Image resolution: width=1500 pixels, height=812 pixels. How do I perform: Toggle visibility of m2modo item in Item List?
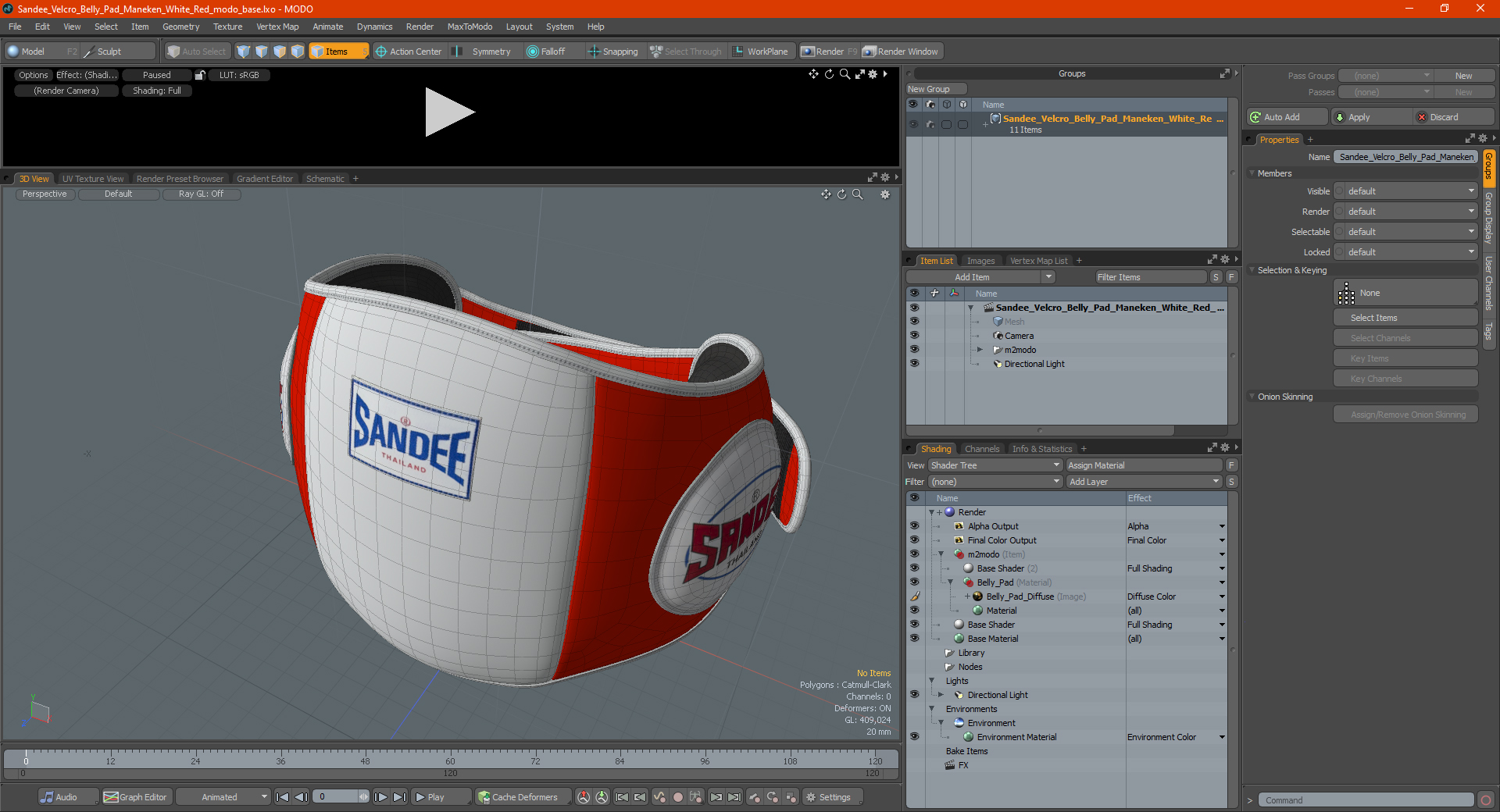coord(914,350)
